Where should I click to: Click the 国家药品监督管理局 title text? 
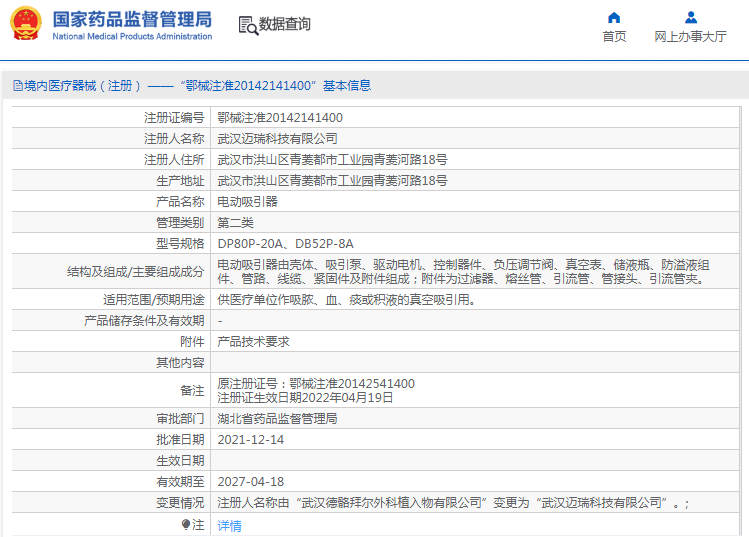(x=131, y=19)
